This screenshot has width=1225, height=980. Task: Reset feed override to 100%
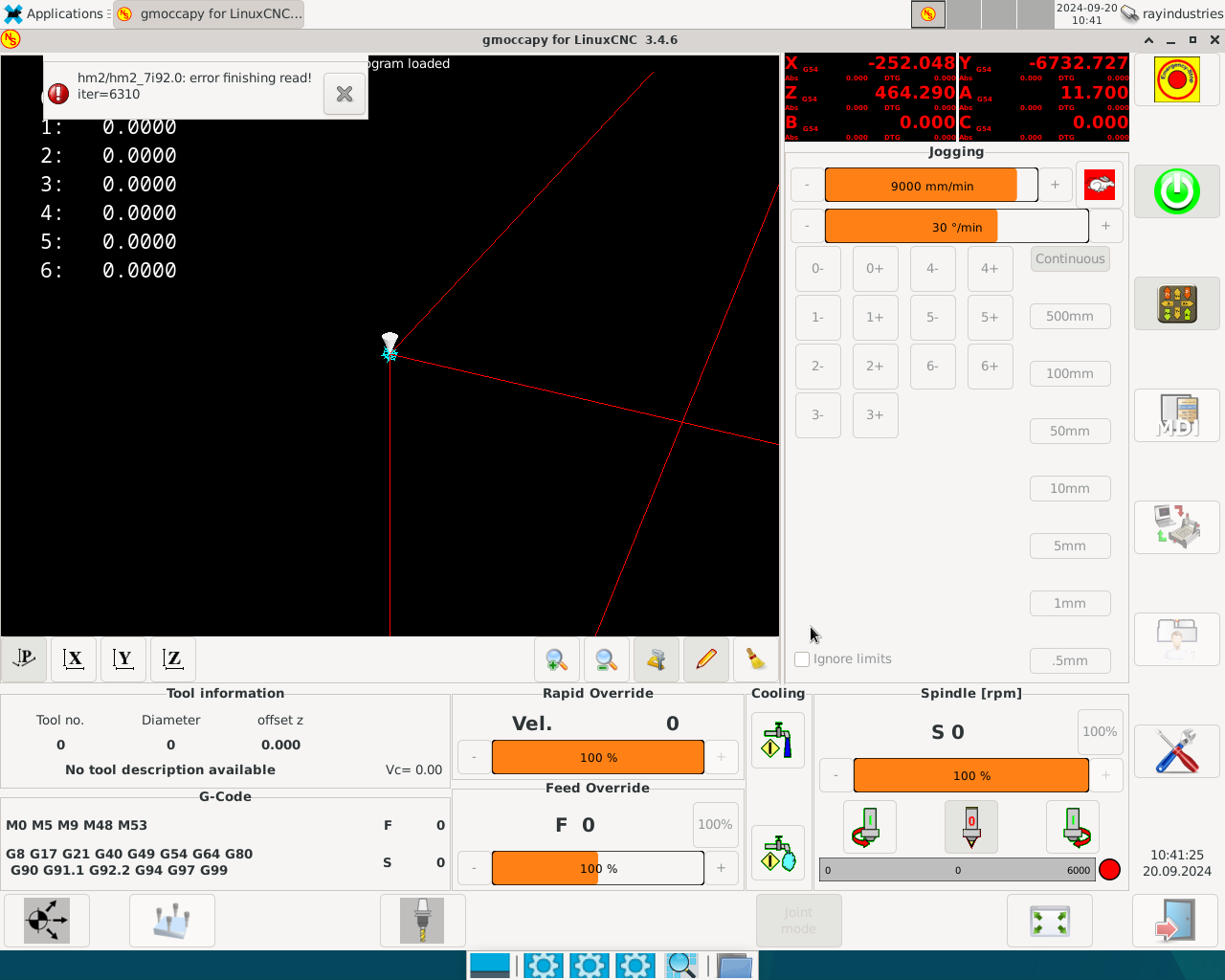715,825
